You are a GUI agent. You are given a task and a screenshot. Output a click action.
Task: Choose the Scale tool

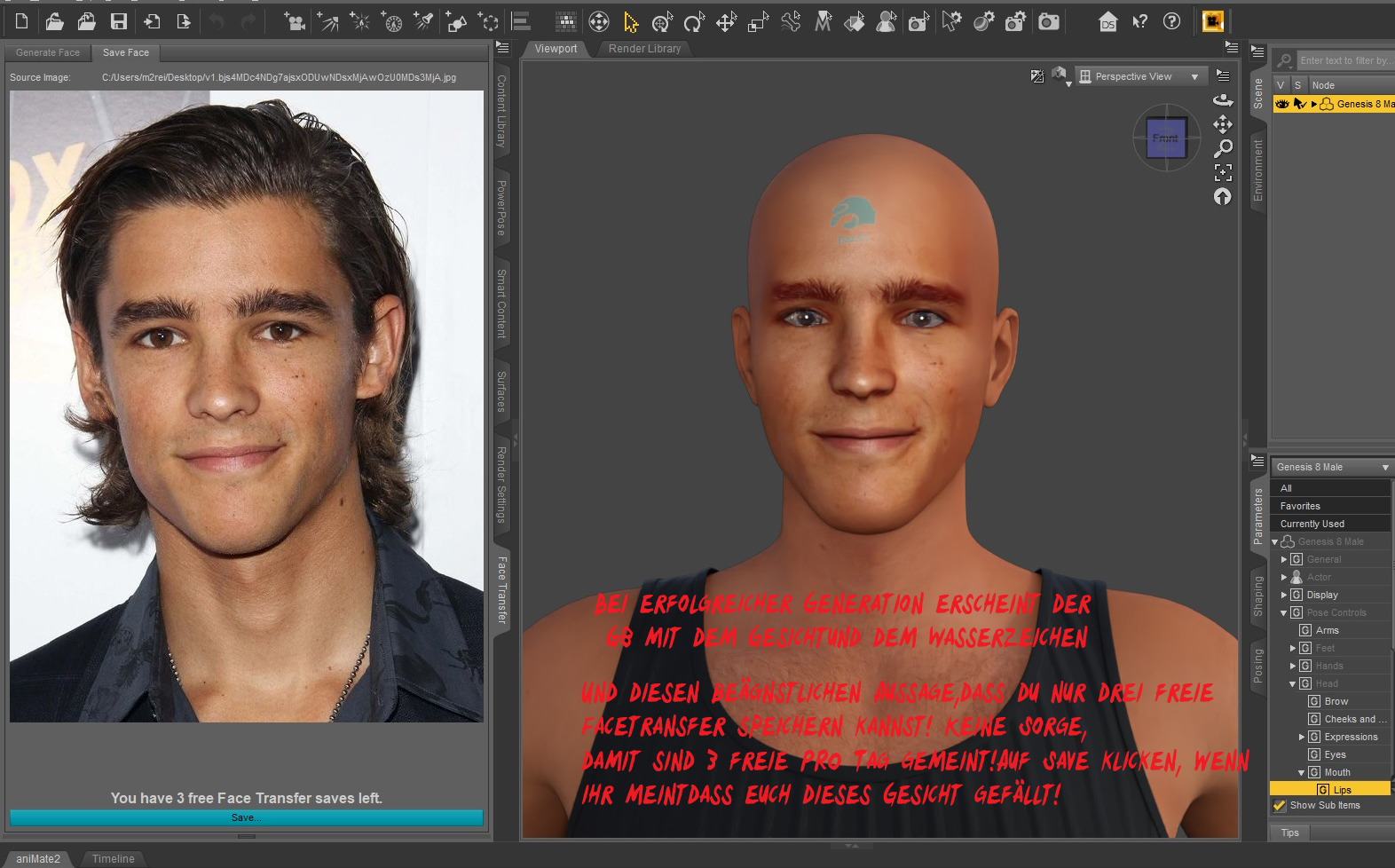pyautogui.click(x=758, y=21)
